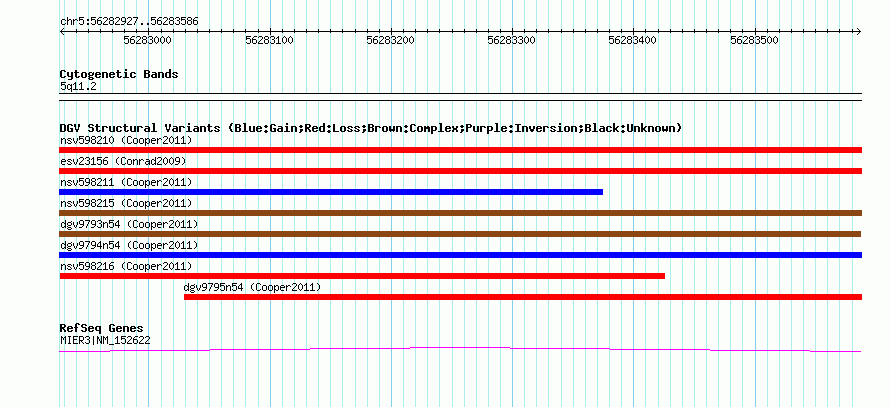Click the blue nsv598211 gain bar
The image size is (890, 407).
tap(331, 192)
